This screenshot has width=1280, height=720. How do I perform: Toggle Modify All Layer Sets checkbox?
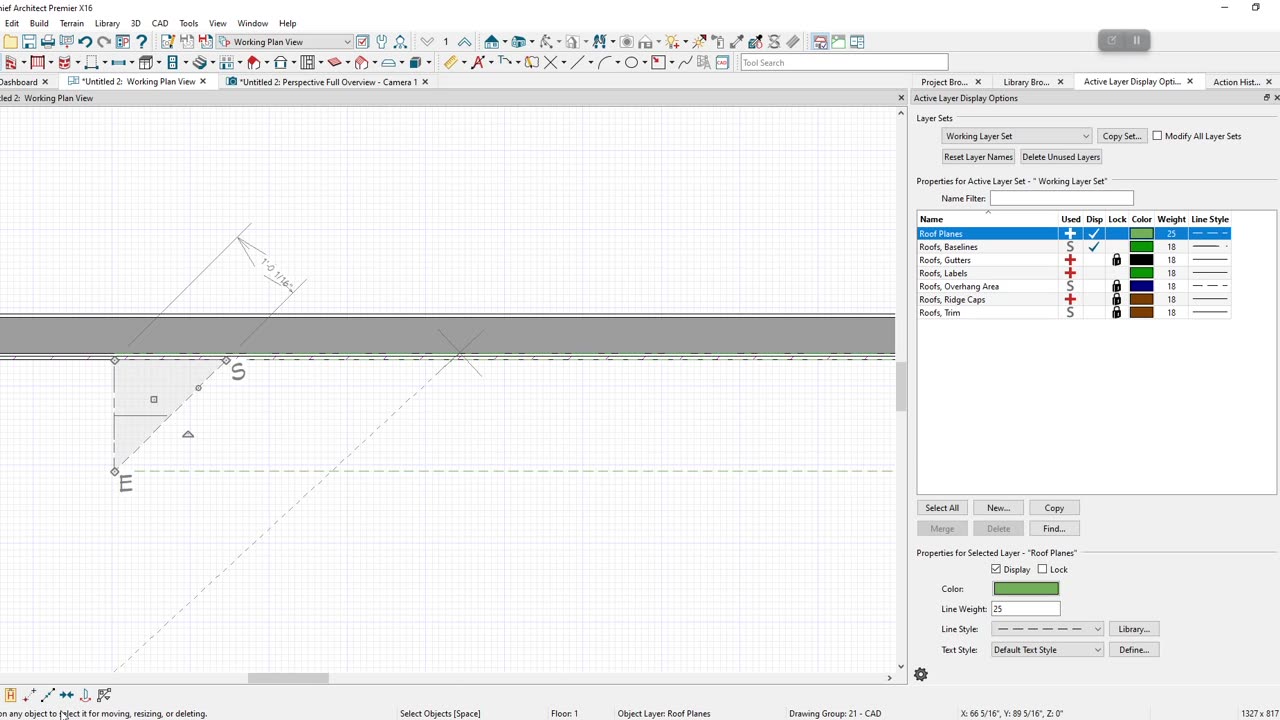[x=1157, y=136]
